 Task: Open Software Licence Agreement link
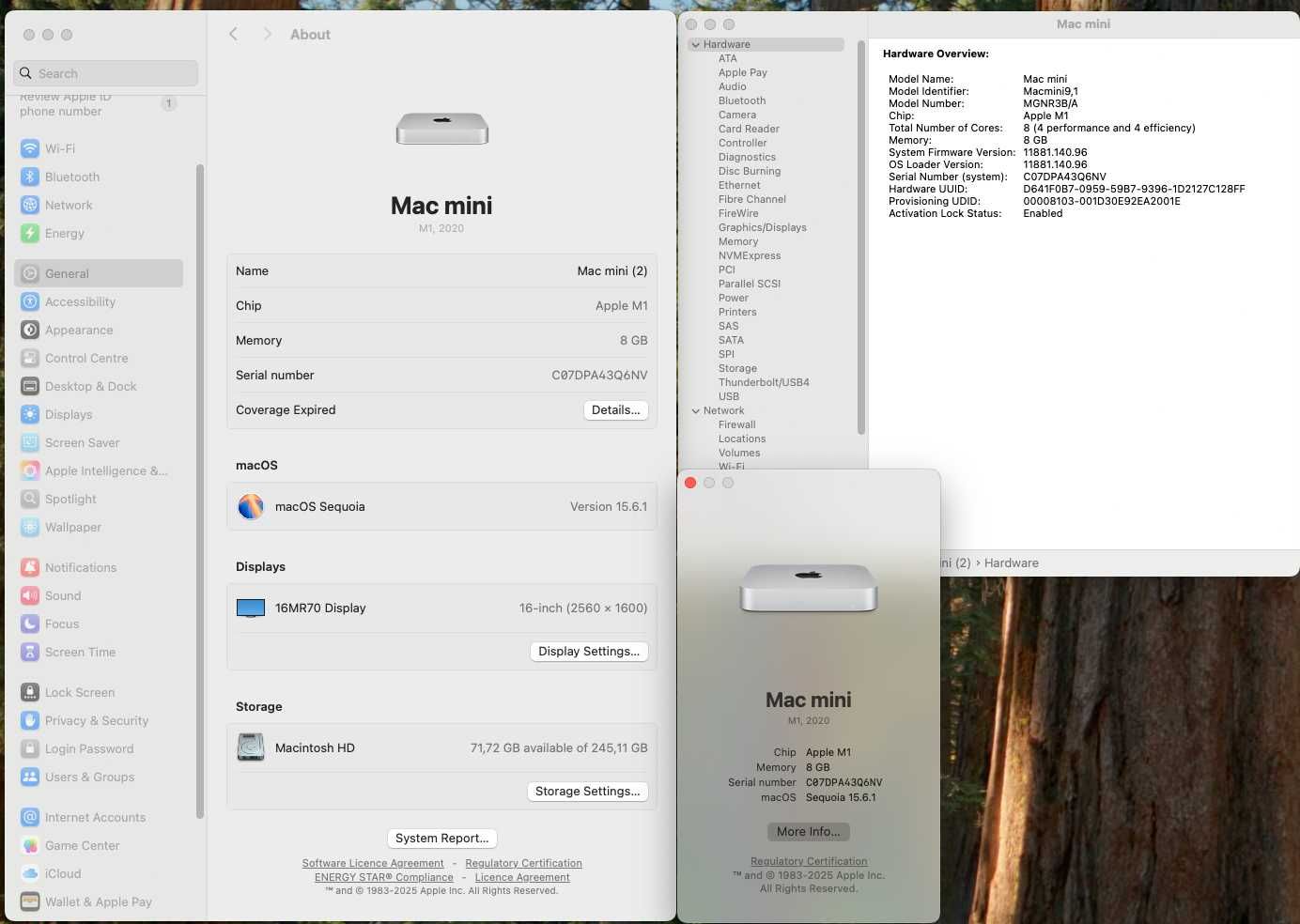[373, 863]
